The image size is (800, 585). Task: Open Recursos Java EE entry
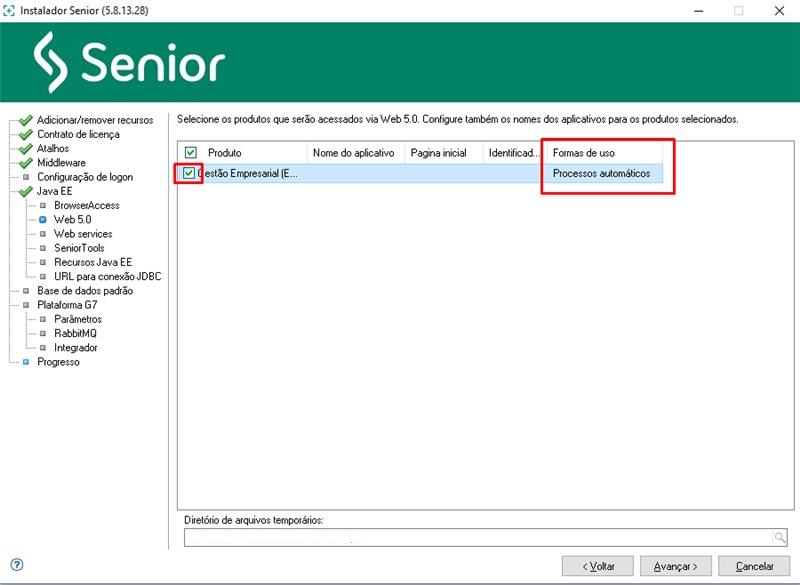93,263
